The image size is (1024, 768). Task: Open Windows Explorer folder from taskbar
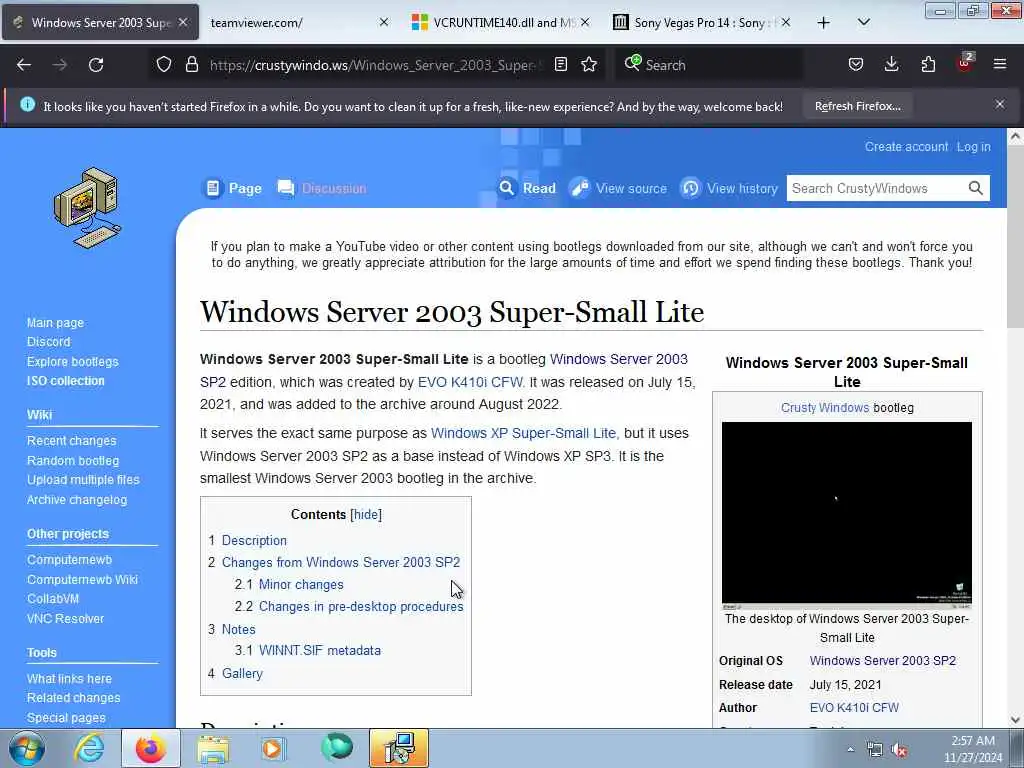[213, 748]
